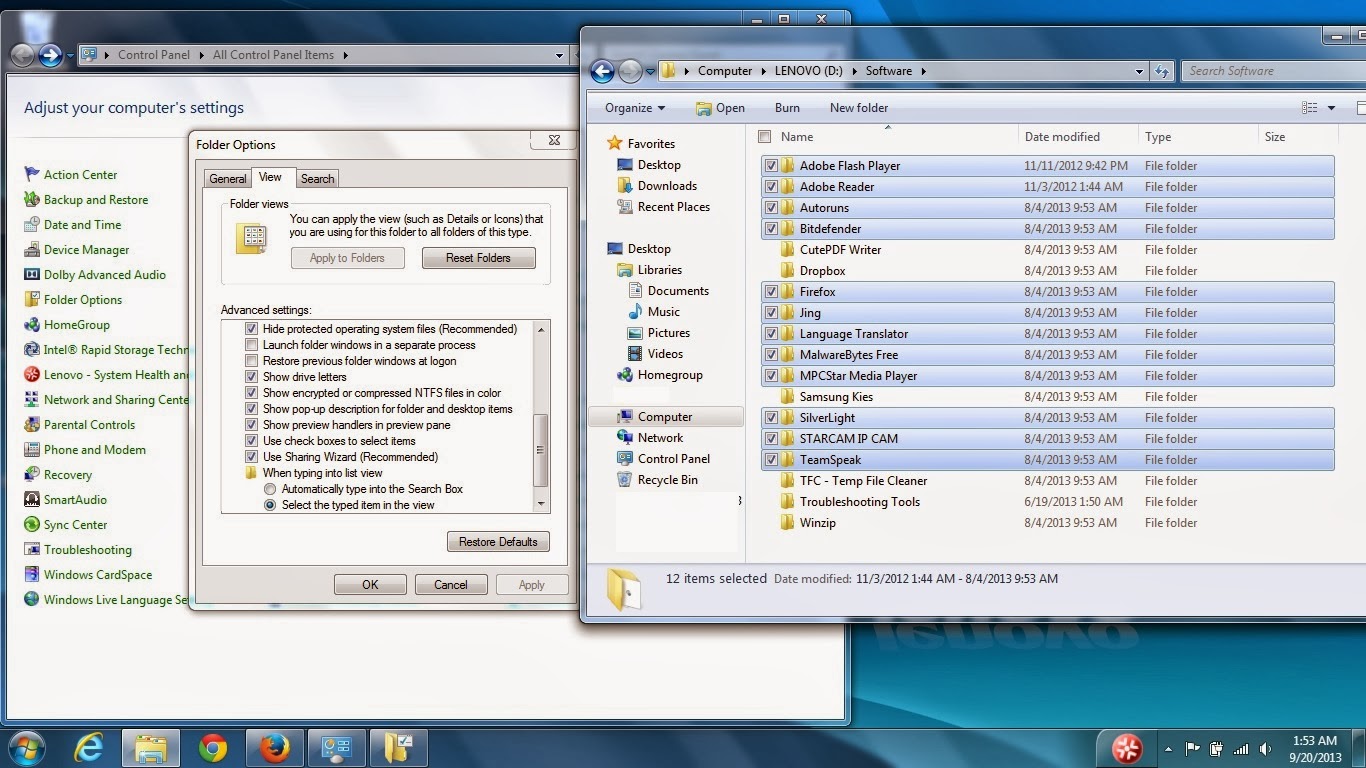Click the Restore Defaults button
The image size is (1366, 768).
pyautogui.click(x=498, y=542)
